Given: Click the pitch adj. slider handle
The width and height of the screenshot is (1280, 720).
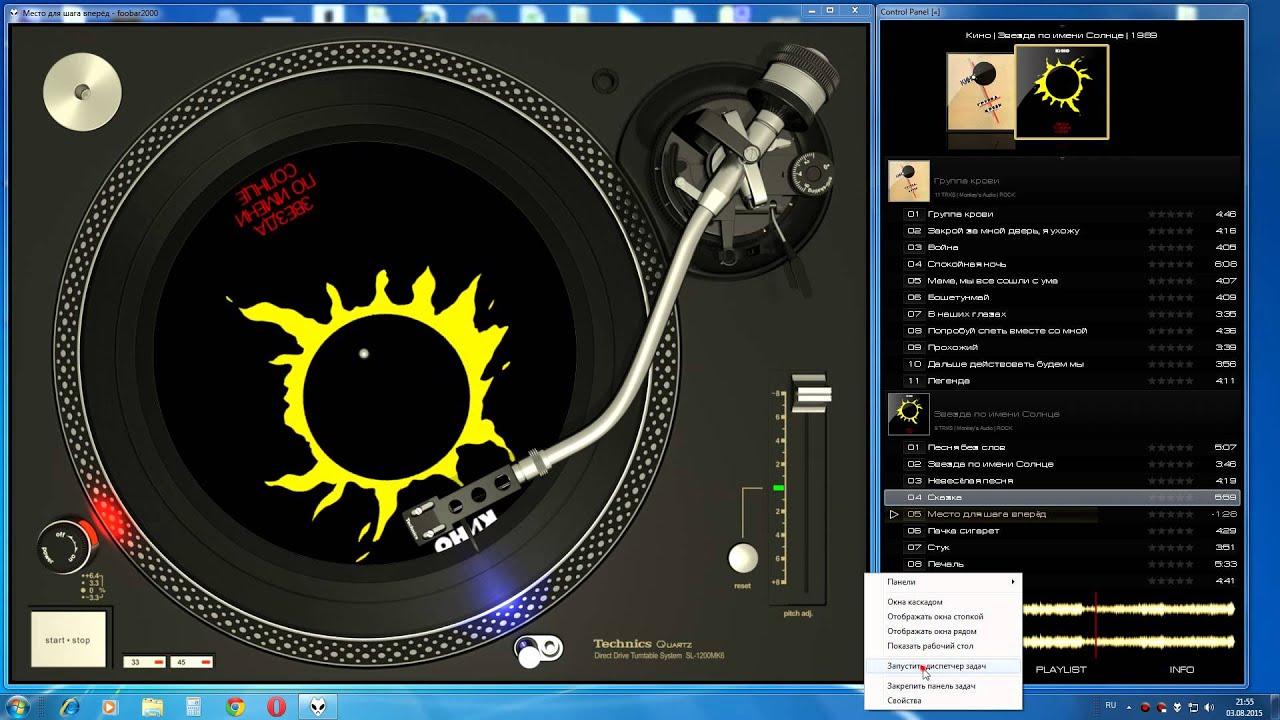Looking at the screenshot, I should (x=812, y=393).
